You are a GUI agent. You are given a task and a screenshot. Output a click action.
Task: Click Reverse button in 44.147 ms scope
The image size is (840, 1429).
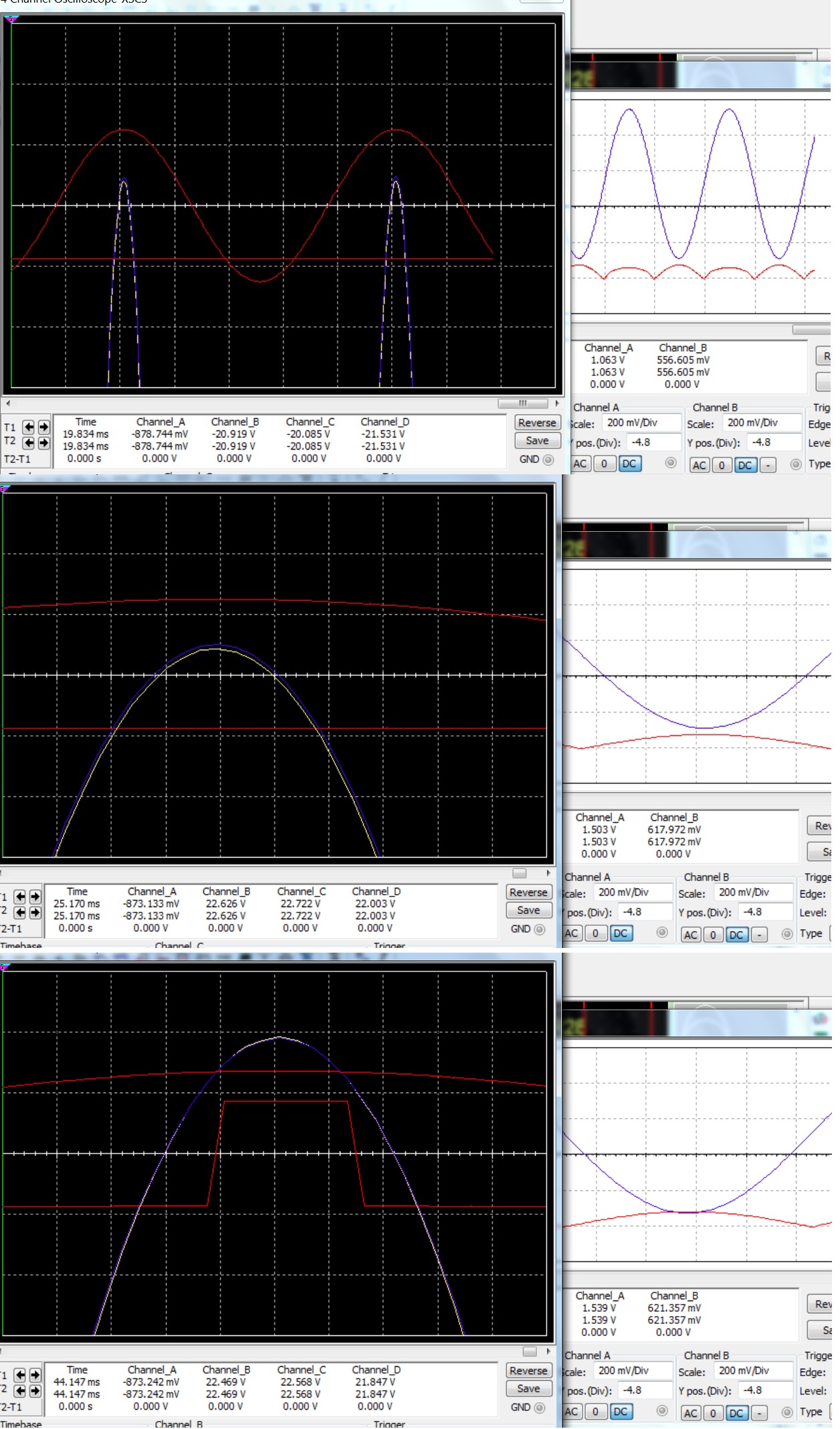tap(528, 1371)
